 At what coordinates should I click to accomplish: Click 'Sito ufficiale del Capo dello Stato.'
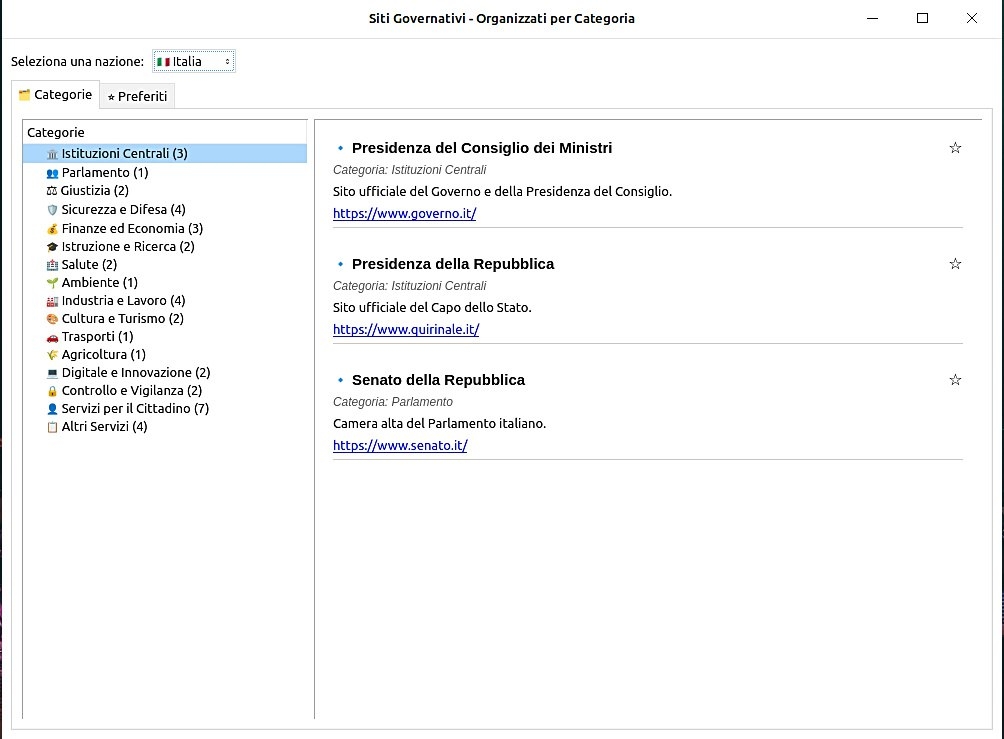(x=432, y=307)
